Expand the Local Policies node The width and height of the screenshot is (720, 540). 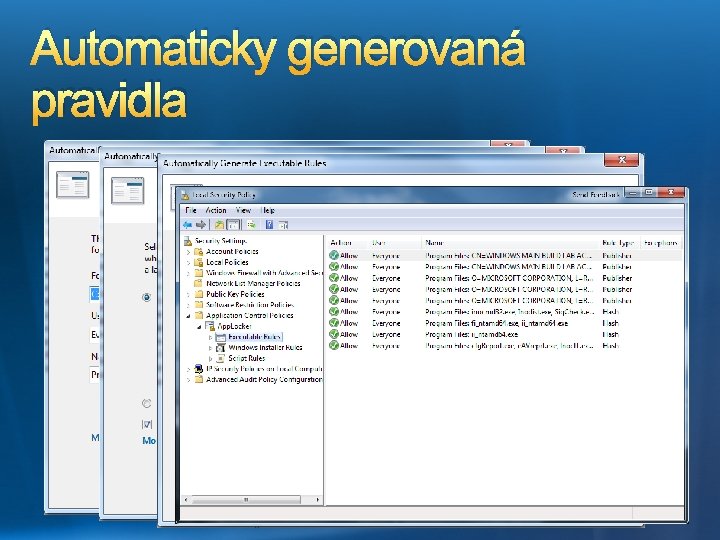188,262
